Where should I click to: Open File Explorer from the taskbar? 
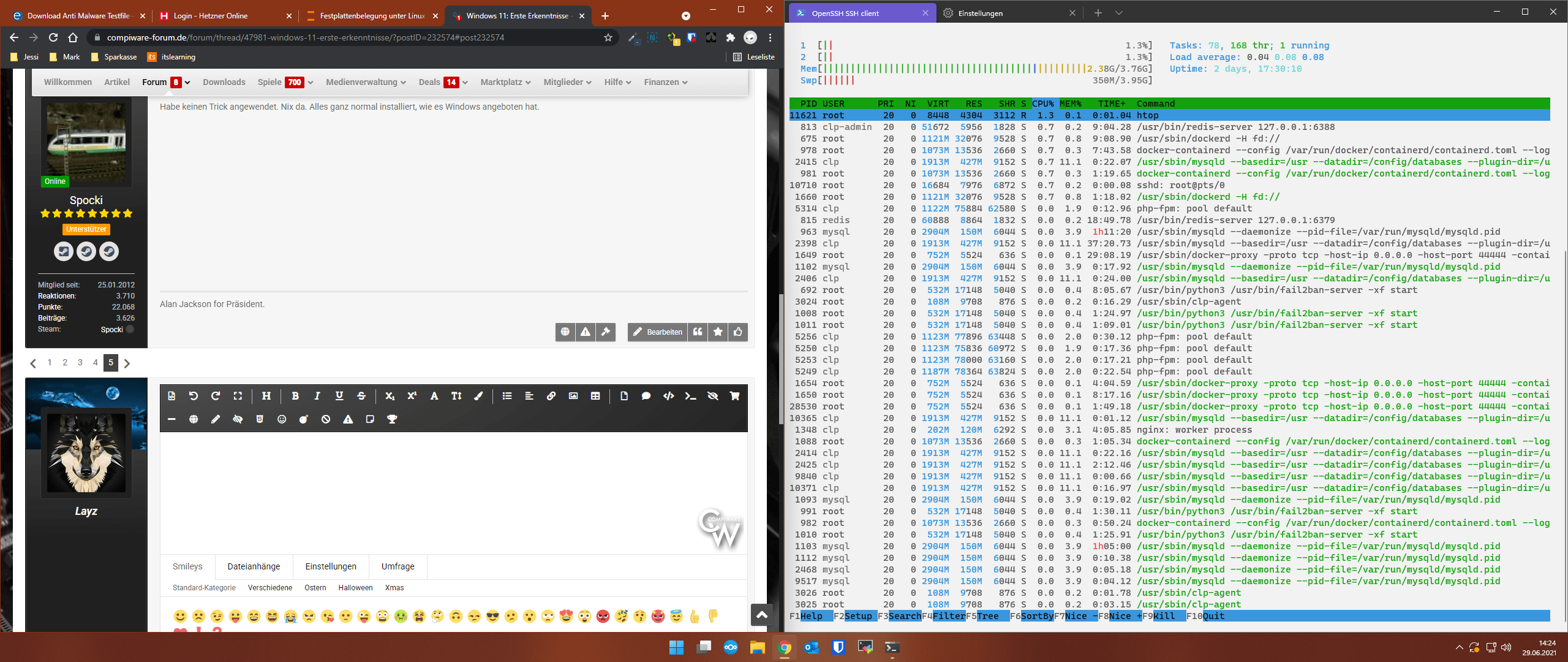[757, 647]
